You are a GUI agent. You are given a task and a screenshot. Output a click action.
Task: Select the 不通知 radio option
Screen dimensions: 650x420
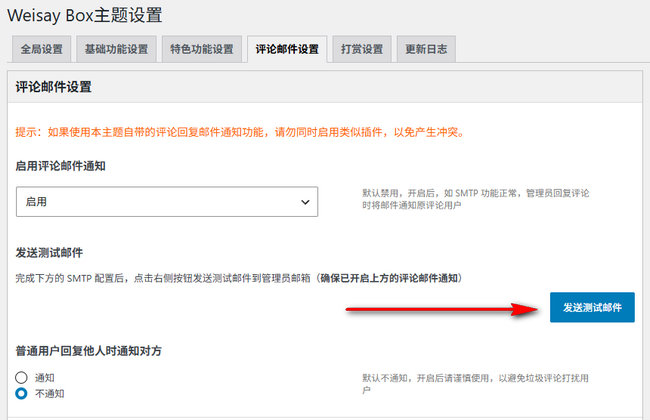pos(21,393)
